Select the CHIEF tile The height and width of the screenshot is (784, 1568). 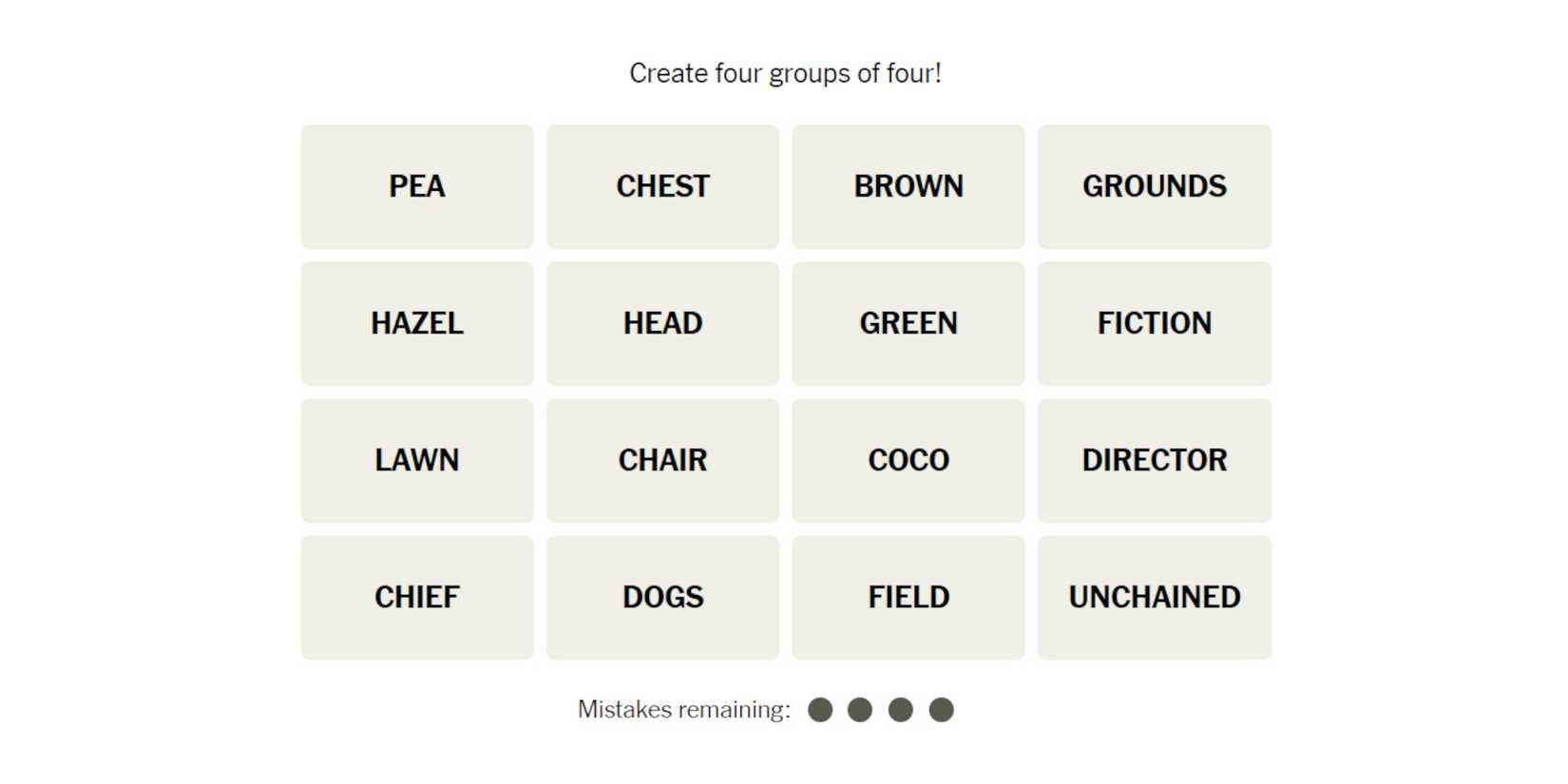coord(416,597)
